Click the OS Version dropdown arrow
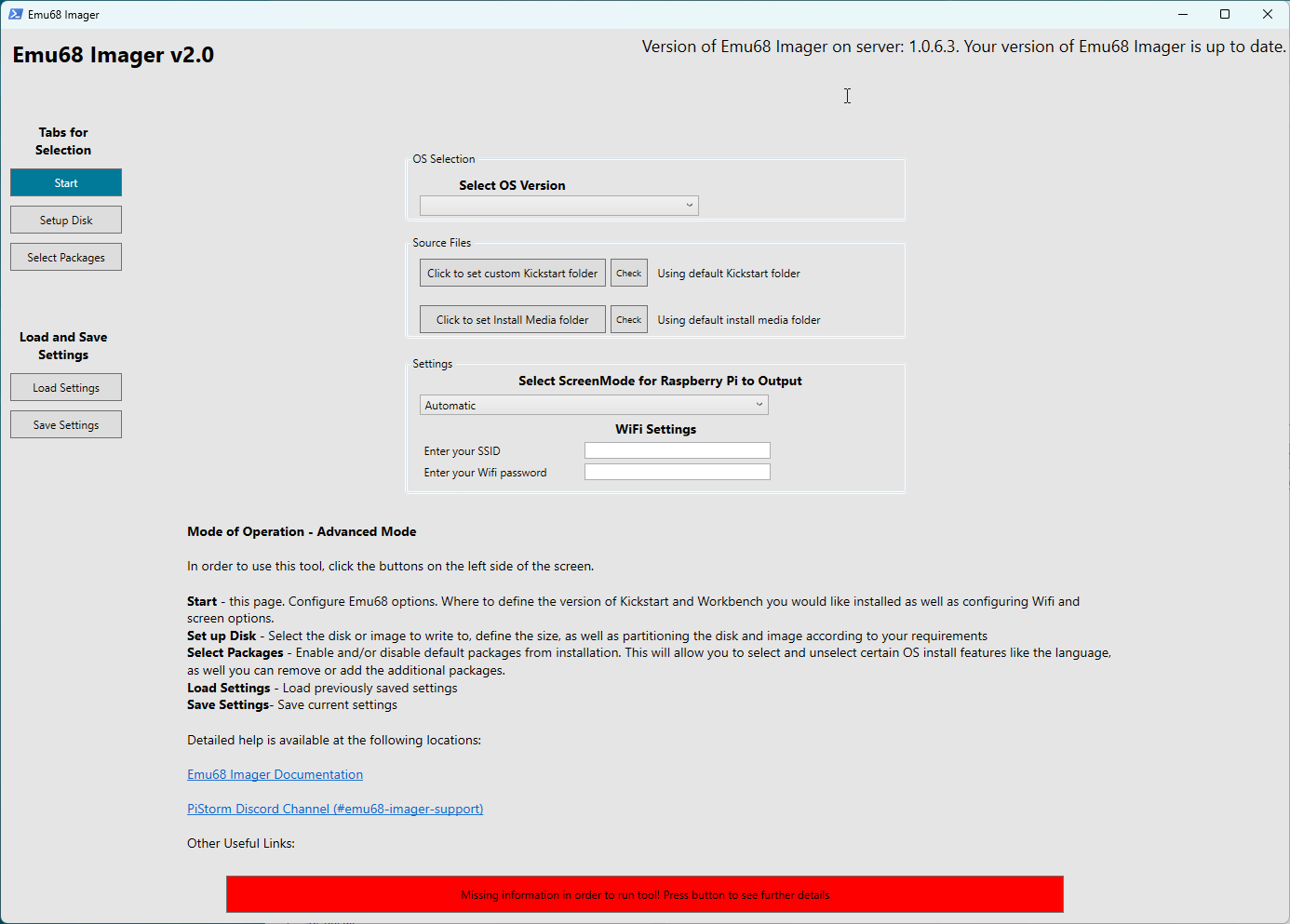 point(689,206)
